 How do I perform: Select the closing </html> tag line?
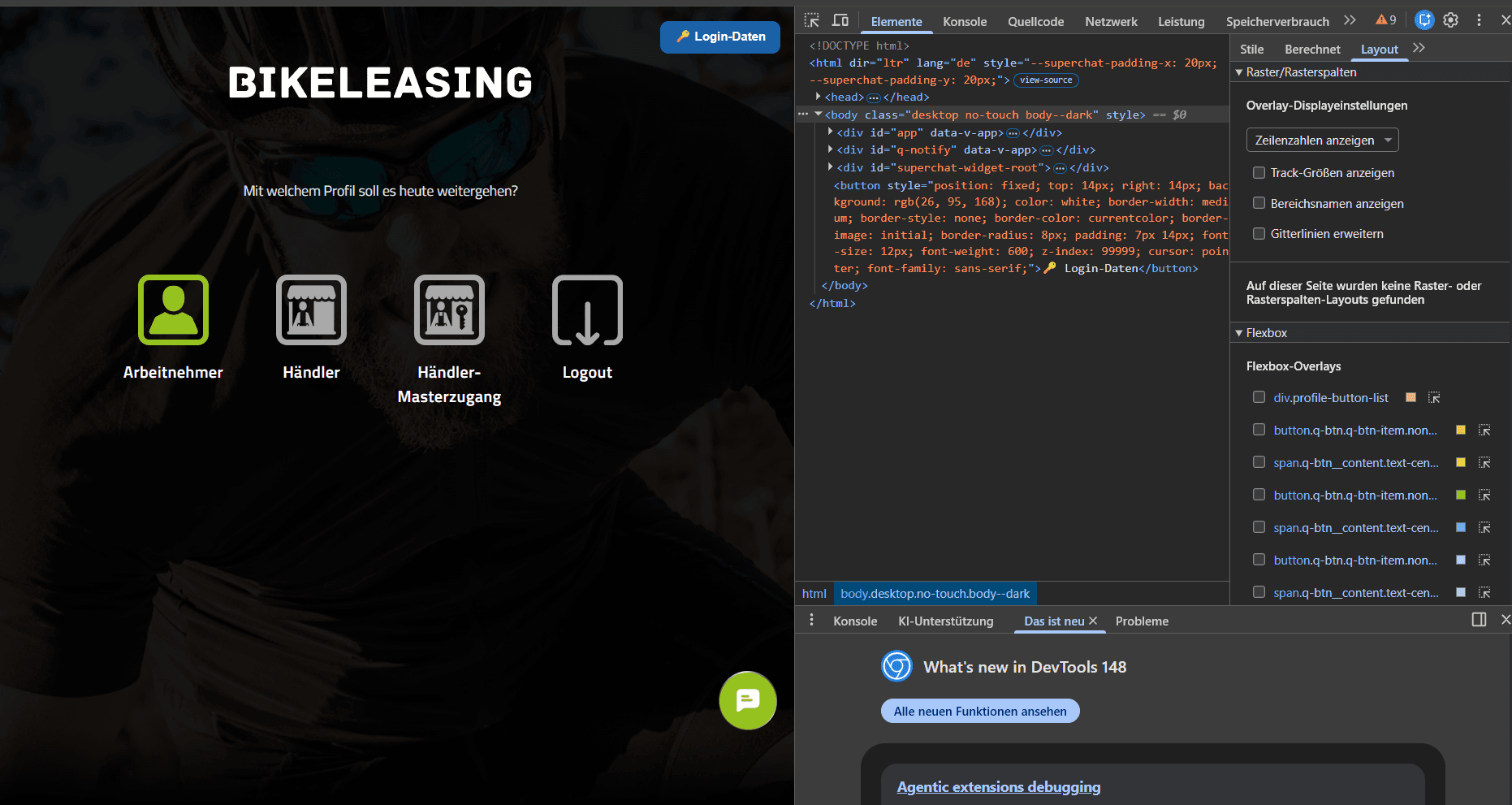point(832,303)
